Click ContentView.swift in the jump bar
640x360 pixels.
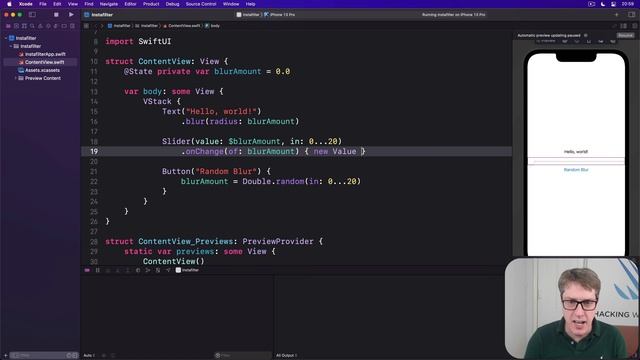click(x=182, y=26)
